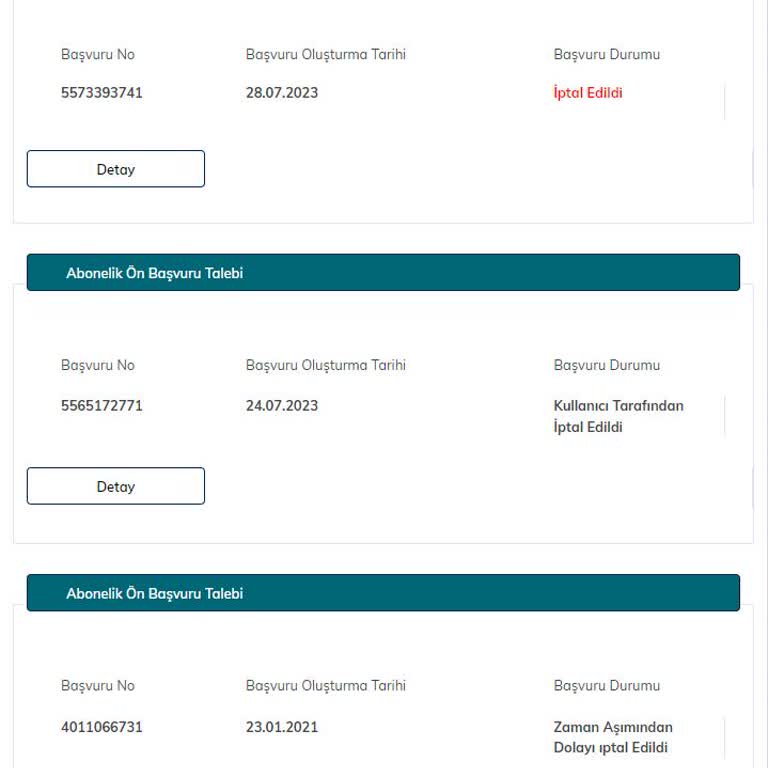Select the creation date 28.07.2023
The image size is (768, 768).
tap(282, 93)
